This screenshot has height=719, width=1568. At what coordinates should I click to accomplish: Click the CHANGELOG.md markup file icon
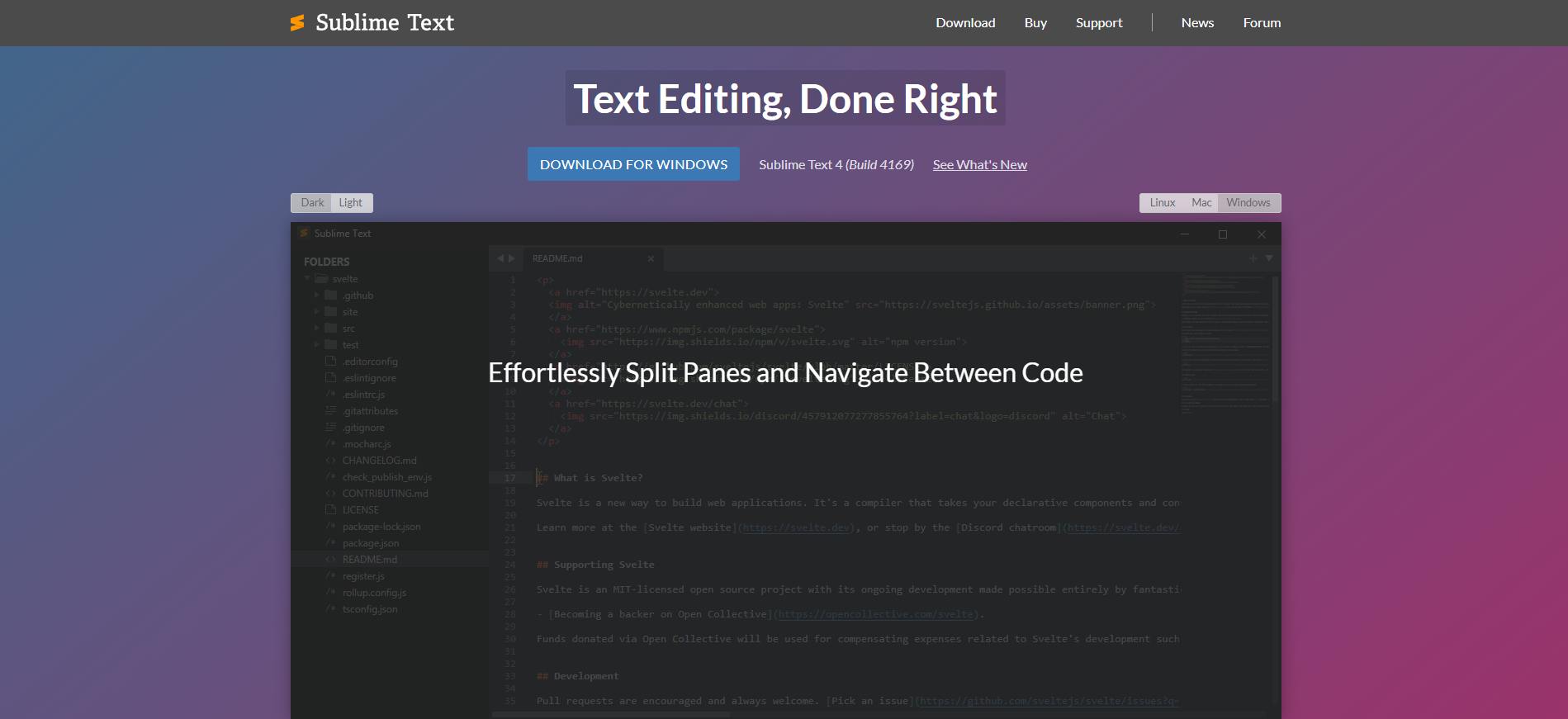(331, 461)
